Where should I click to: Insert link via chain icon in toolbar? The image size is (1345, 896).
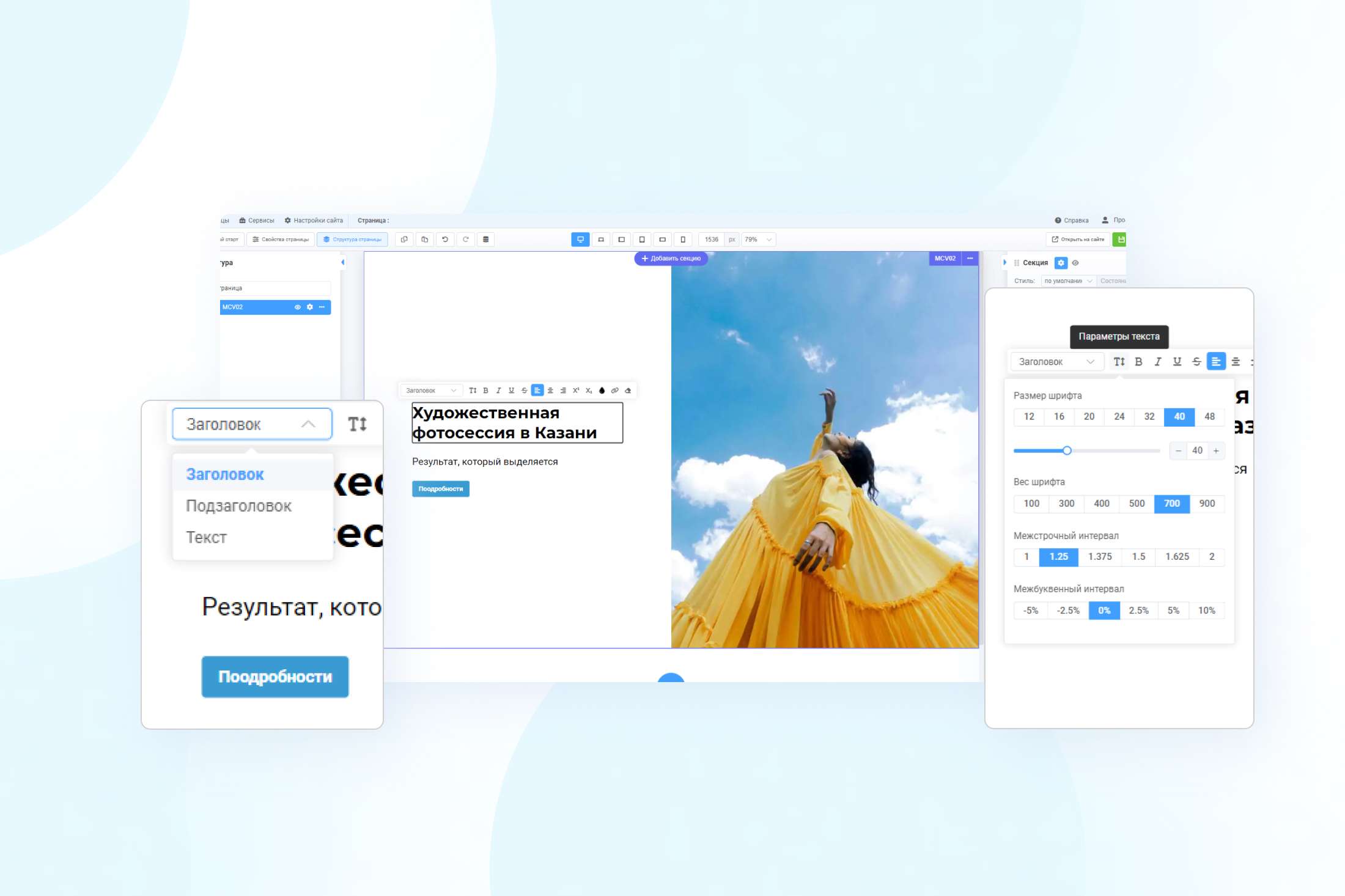[615, 391]
